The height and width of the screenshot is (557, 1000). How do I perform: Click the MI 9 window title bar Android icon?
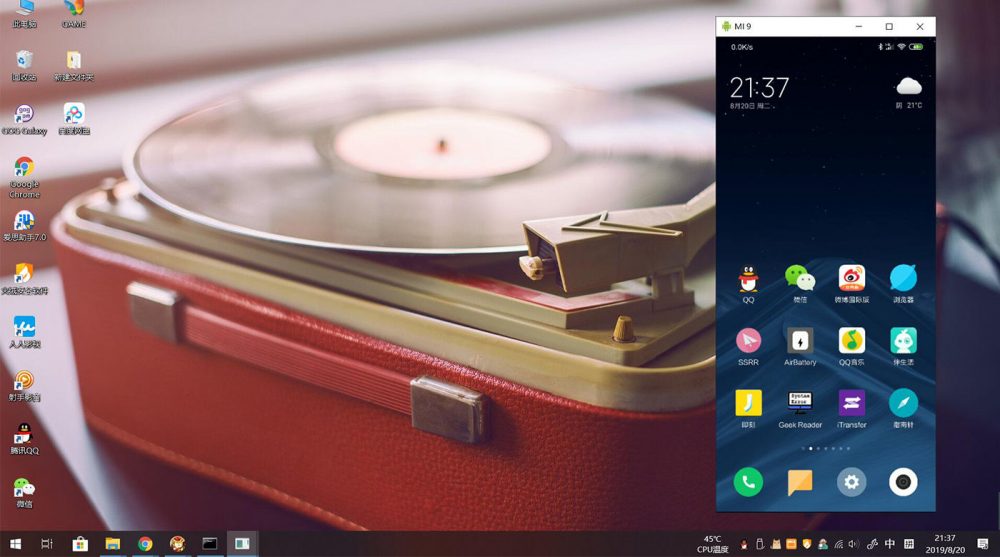click(x=726, y=26)
